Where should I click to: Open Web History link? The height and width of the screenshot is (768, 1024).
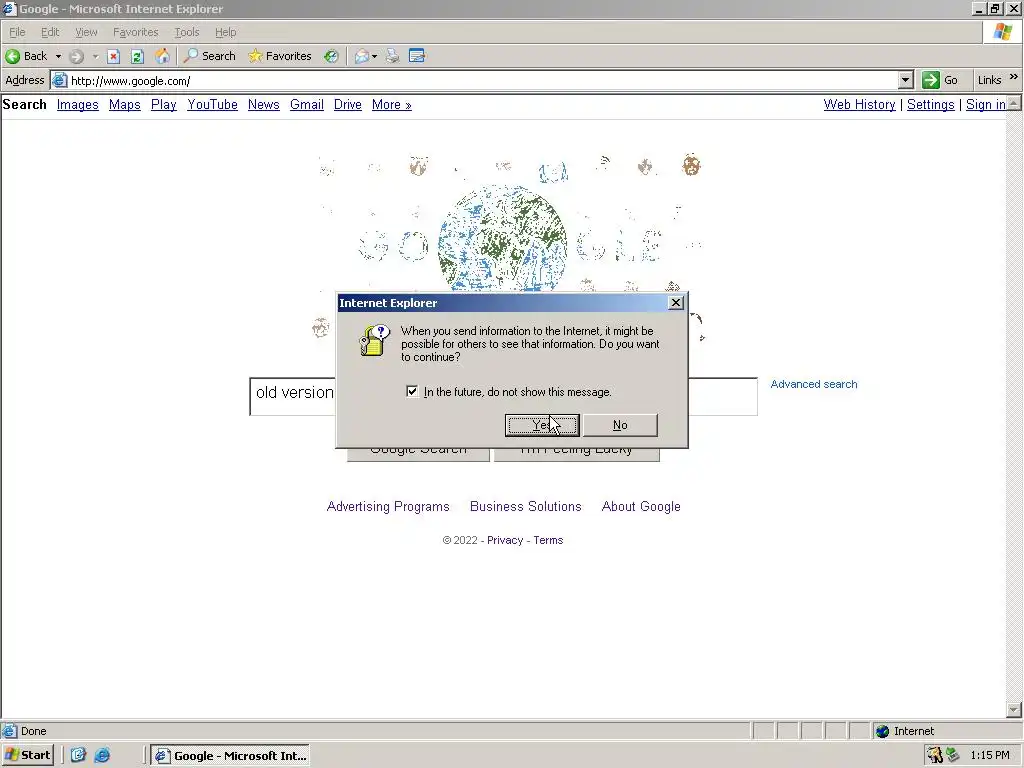859,104
